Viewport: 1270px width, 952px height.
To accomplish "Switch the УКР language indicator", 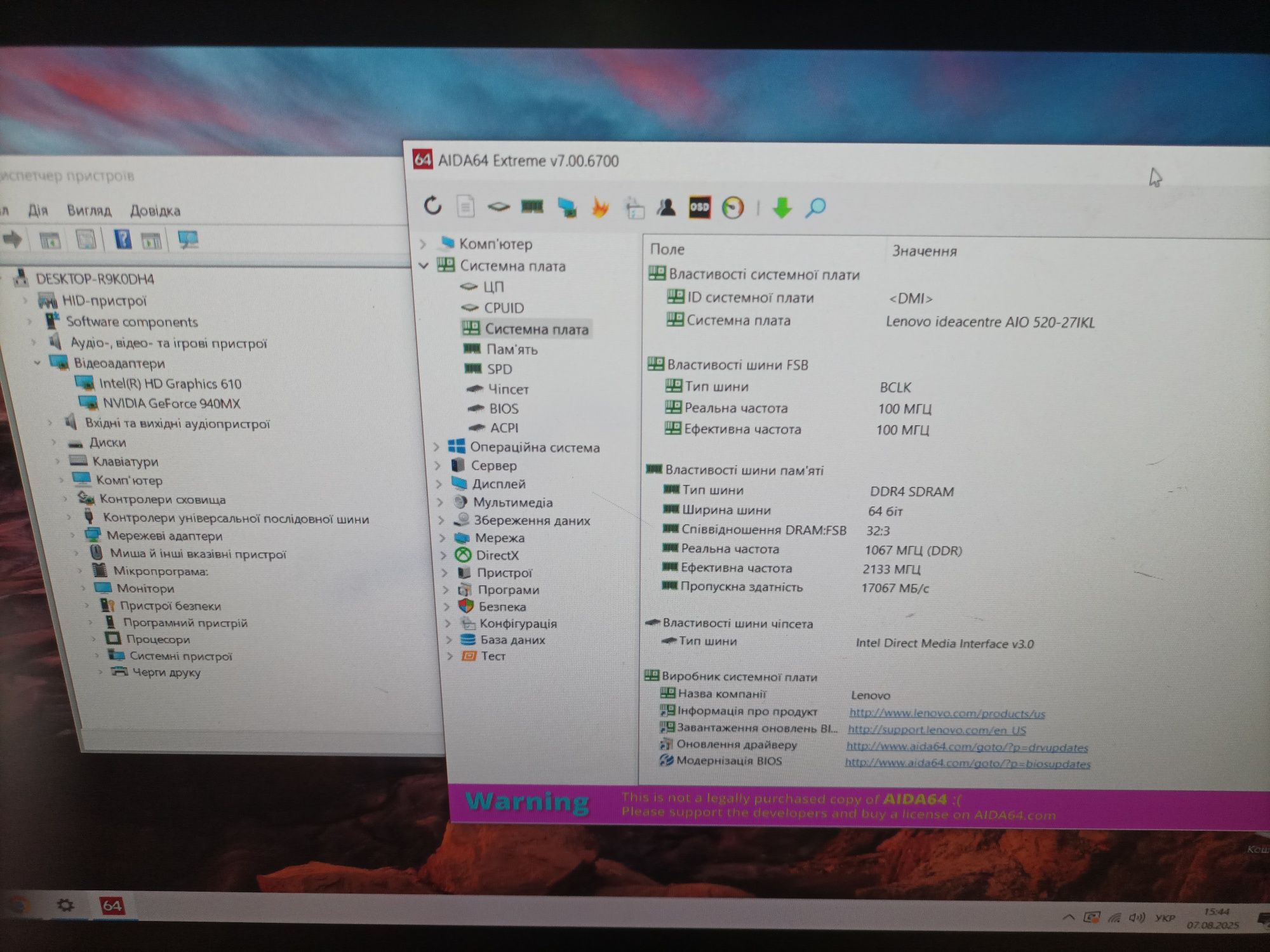I will pos(1165,918).
